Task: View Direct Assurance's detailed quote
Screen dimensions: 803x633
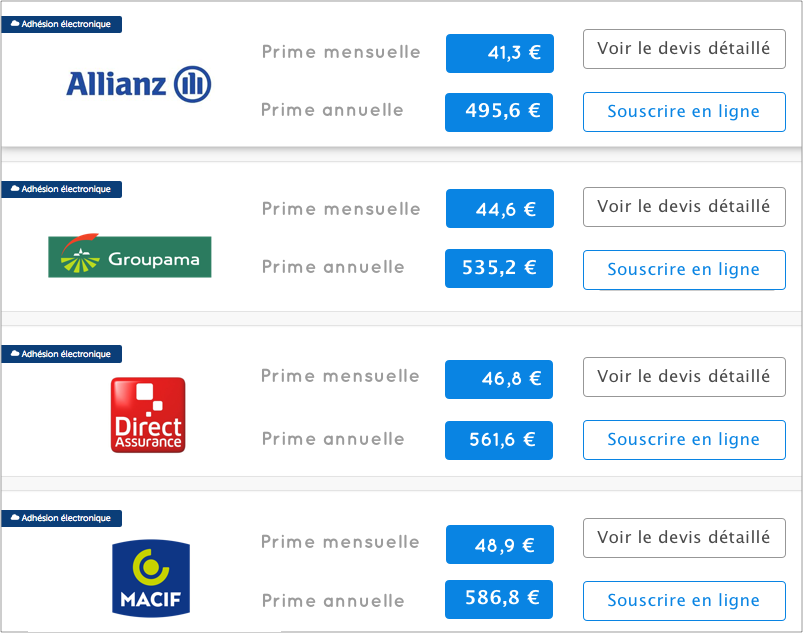Action: click(683, 377)
